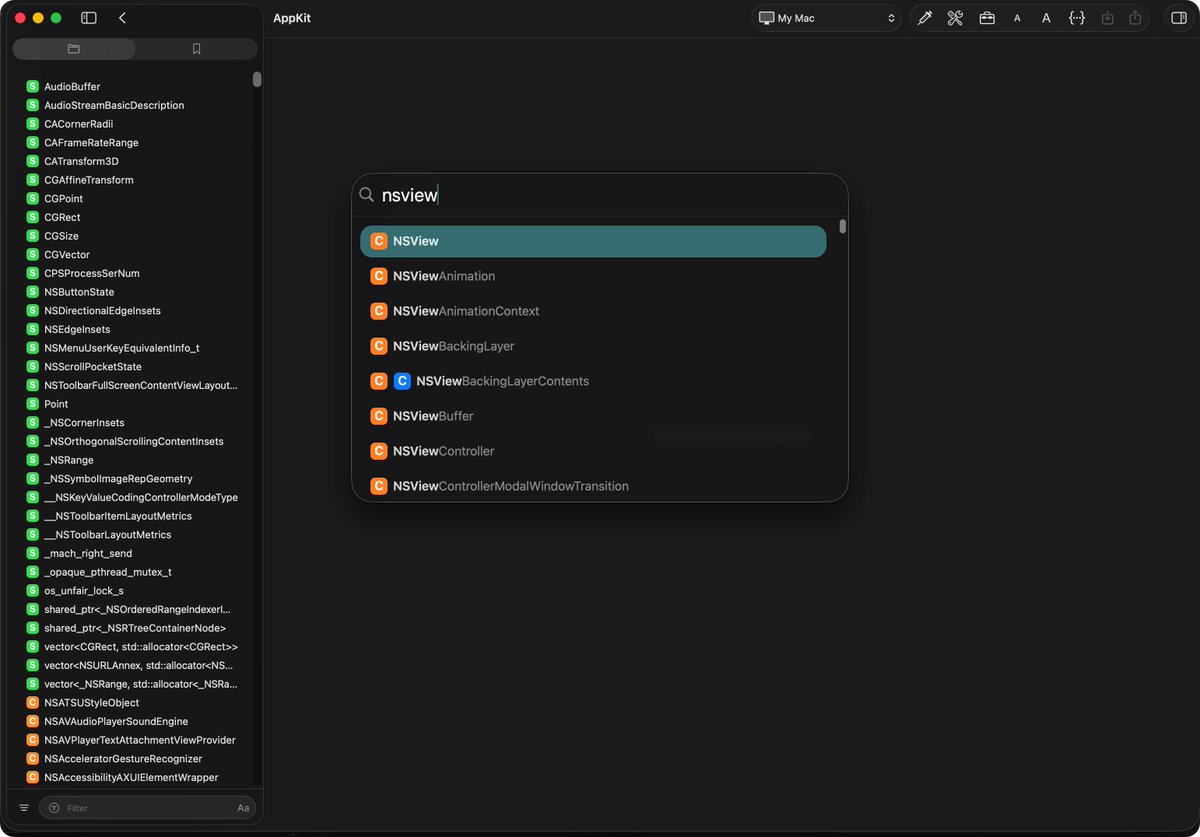Select the NSViewAnimation result

coord(593,276)
